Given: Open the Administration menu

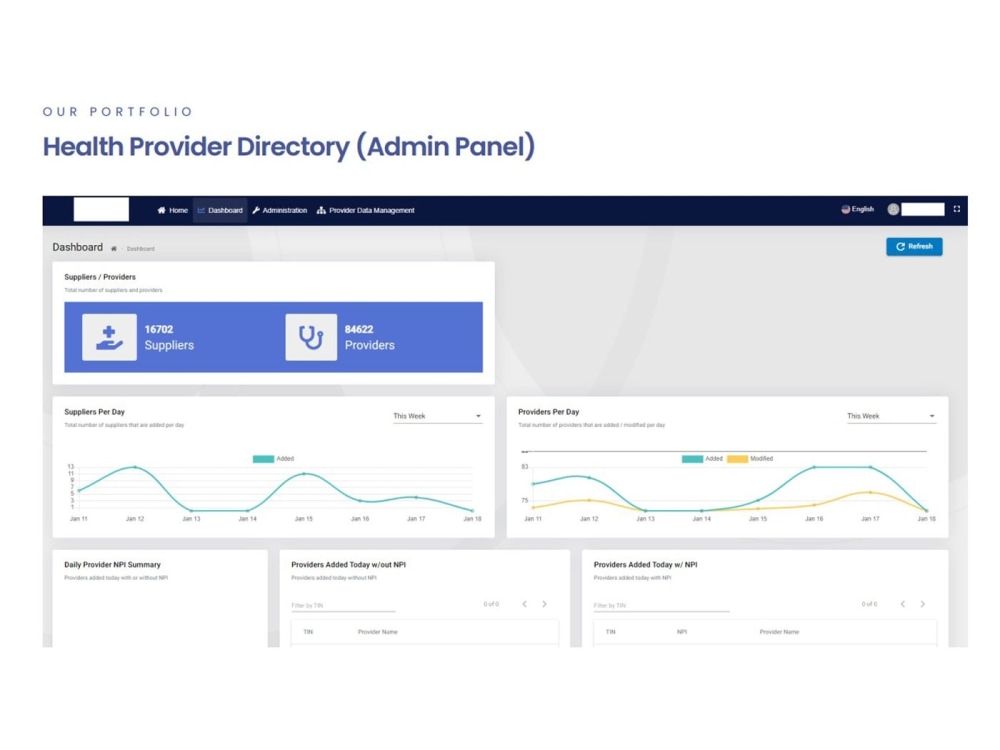Looking at the screenshot, I should point(283,210).
